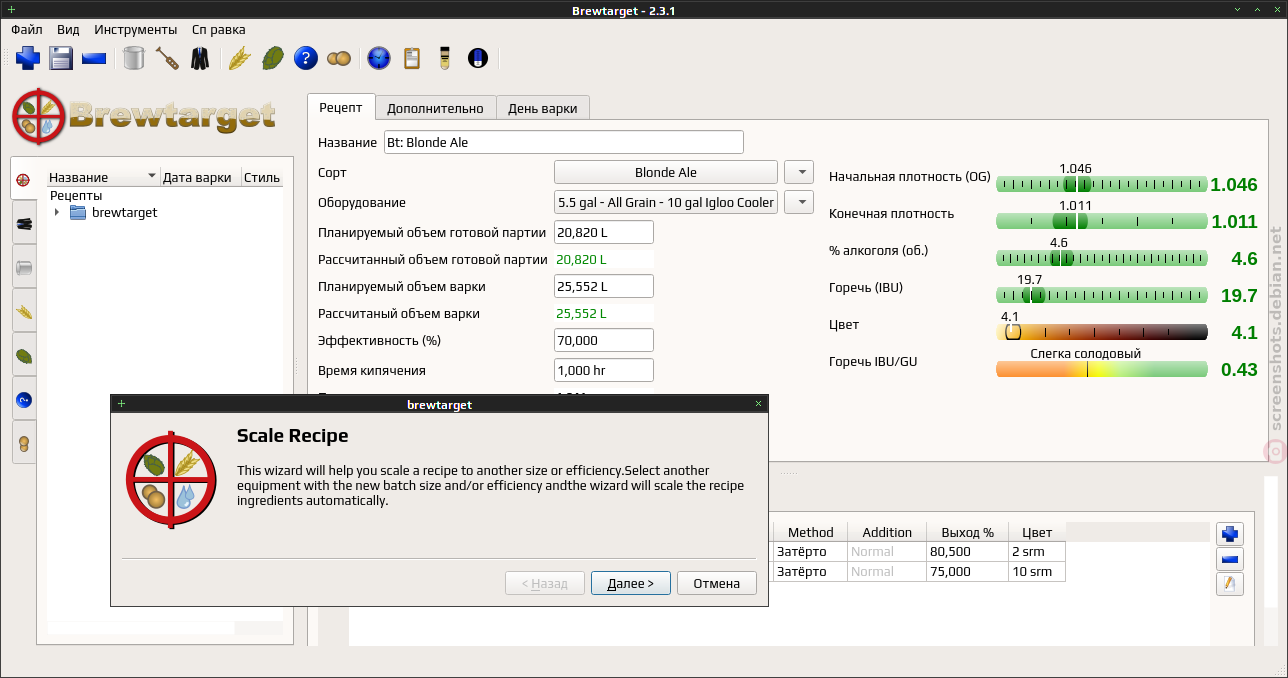The image size is (1288, 678).
Task: Open the Hops cone toolbar icon
Action: (272, 58)
